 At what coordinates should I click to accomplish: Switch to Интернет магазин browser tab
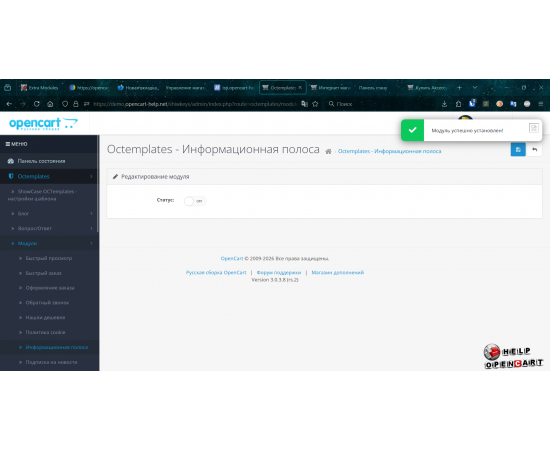tap(330, 88)
